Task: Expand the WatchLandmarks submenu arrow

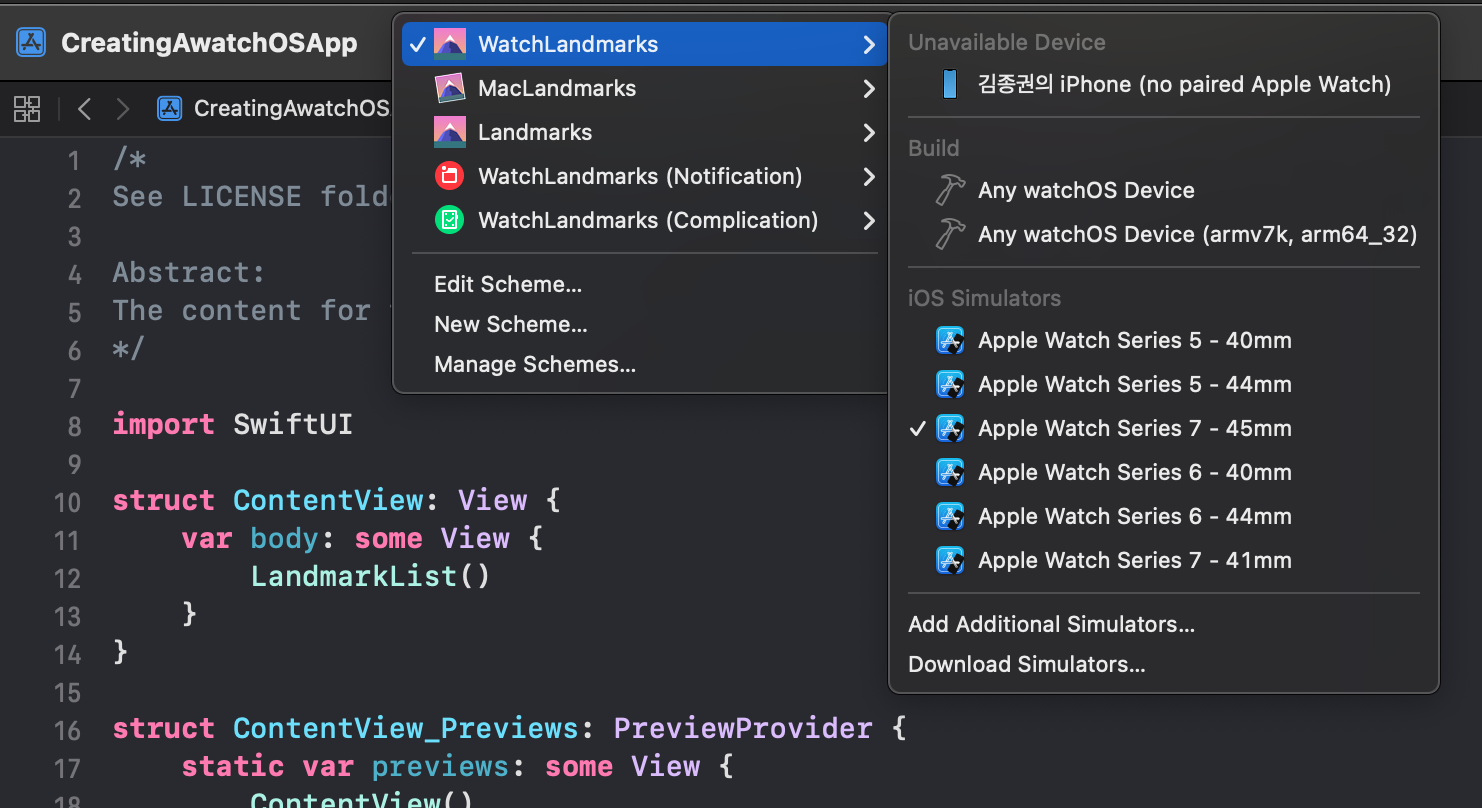Action: coord(869,44)
